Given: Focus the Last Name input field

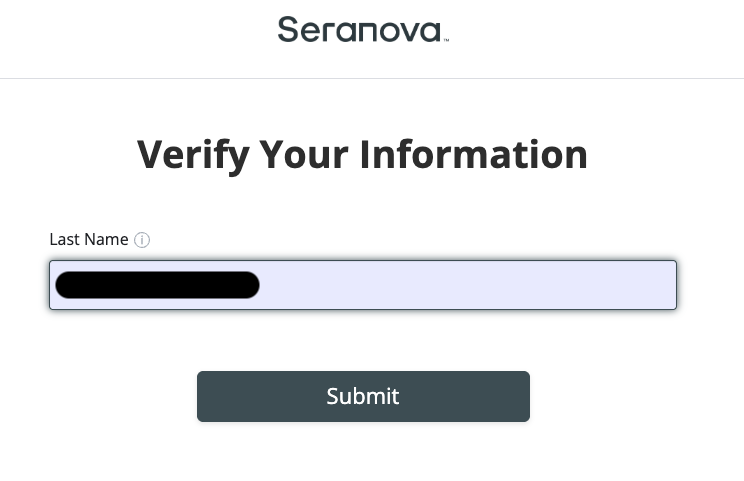Looking at the screenshot, I should [x=363, y=285].
